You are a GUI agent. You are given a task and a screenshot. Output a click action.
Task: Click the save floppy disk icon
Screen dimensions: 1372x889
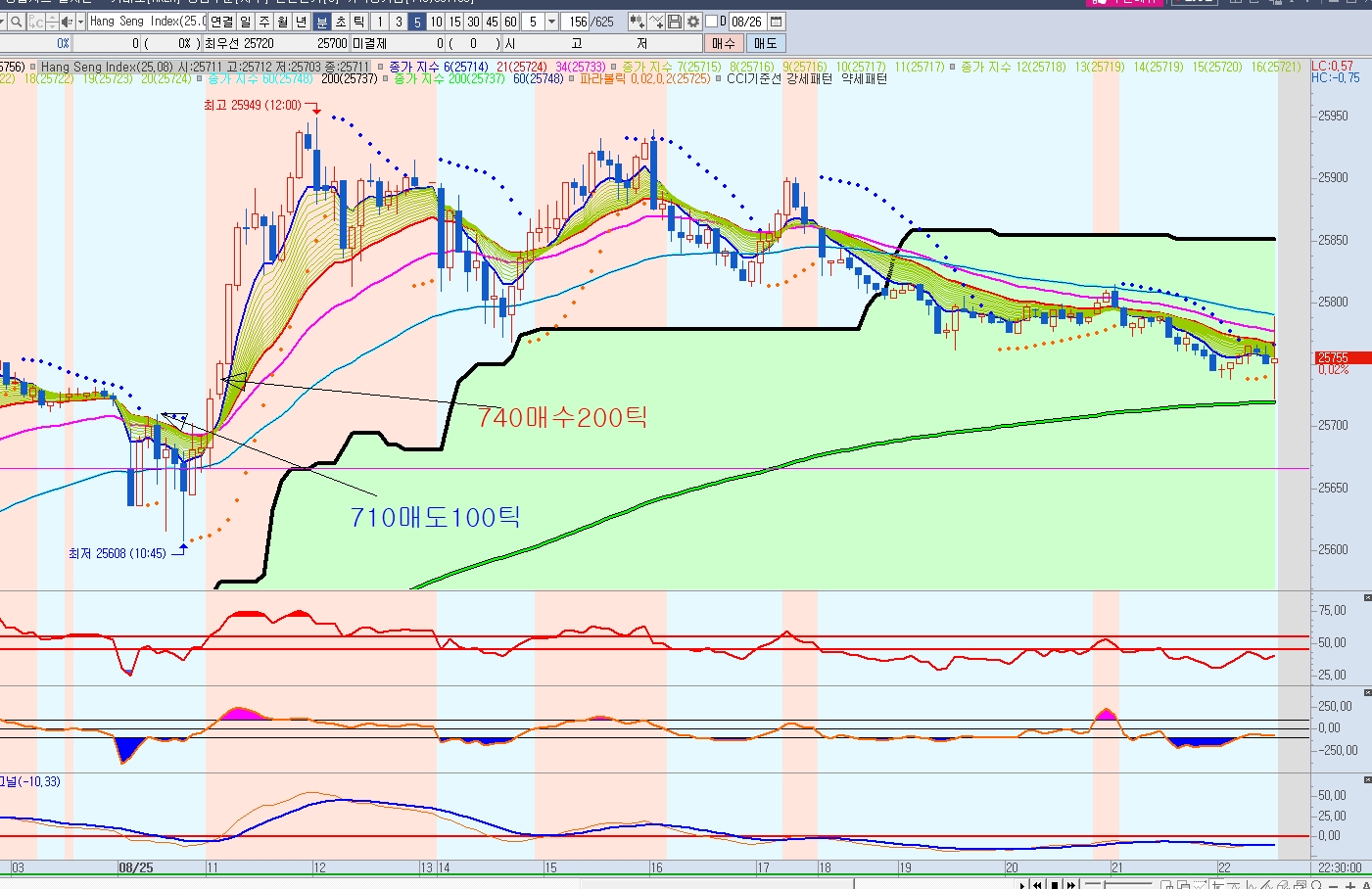pyautogui.click(x=675, y=22)
